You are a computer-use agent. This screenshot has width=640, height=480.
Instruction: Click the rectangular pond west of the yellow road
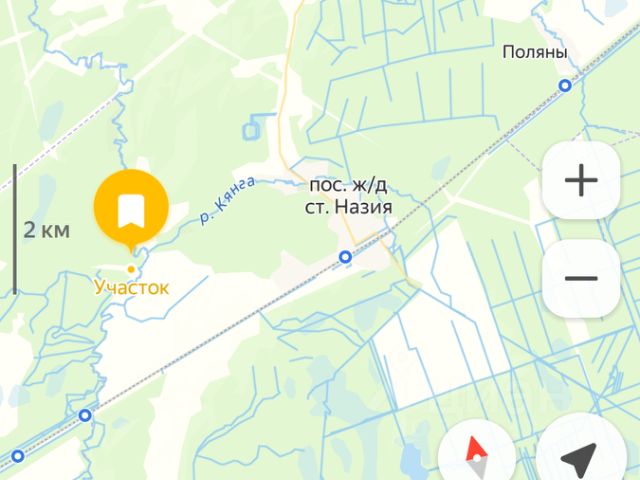251,130
